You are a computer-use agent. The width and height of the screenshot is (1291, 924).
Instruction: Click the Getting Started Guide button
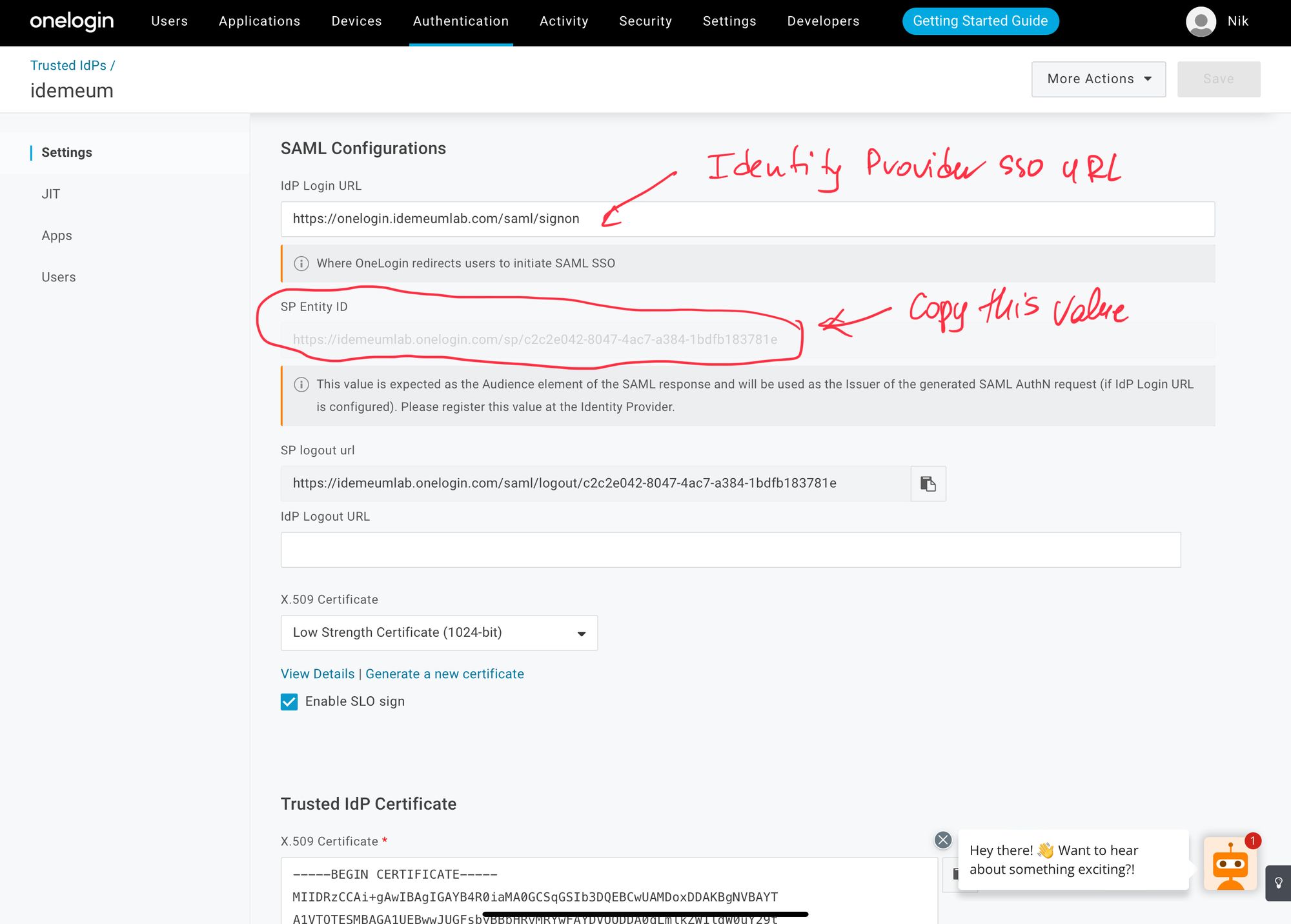[981, 21]
